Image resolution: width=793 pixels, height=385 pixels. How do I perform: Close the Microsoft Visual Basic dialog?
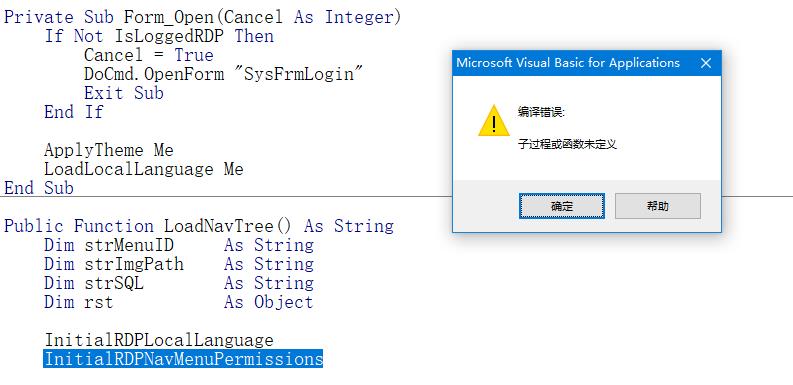coord(706,63)
